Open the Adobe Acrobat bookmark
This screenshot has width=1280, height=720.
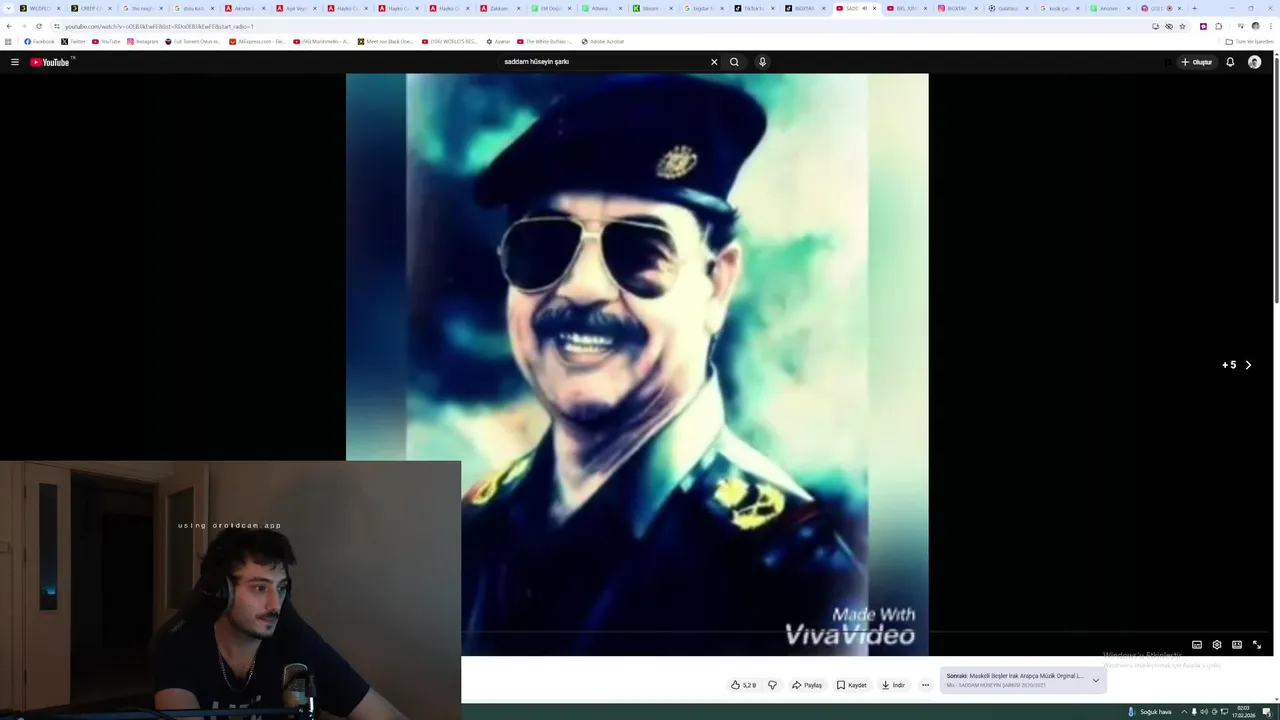[603, 42]
